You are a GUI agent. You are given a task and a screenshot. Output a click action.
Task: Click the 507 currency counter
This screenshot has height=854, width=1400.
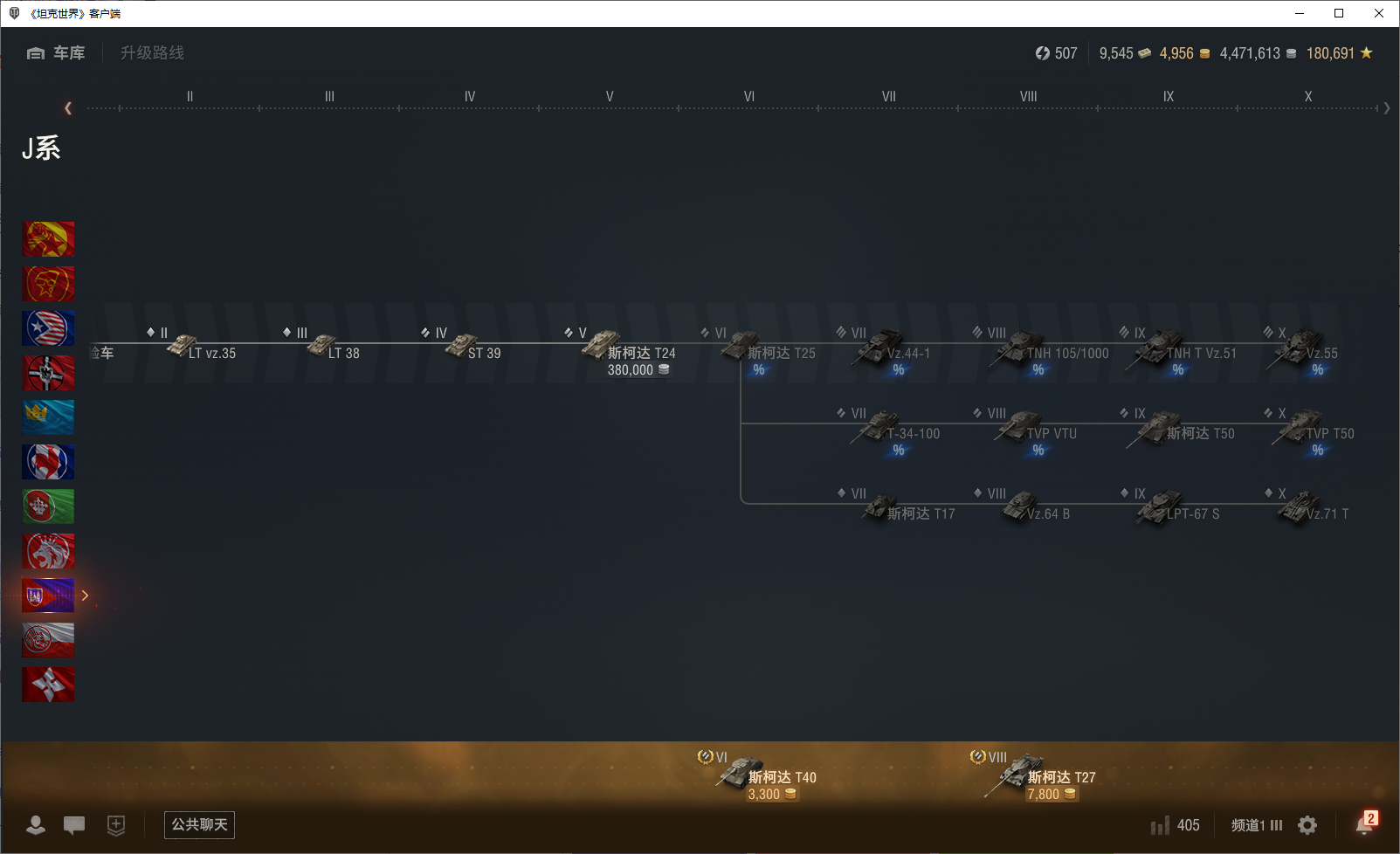pyautogui.click(x=1057, y=53)
